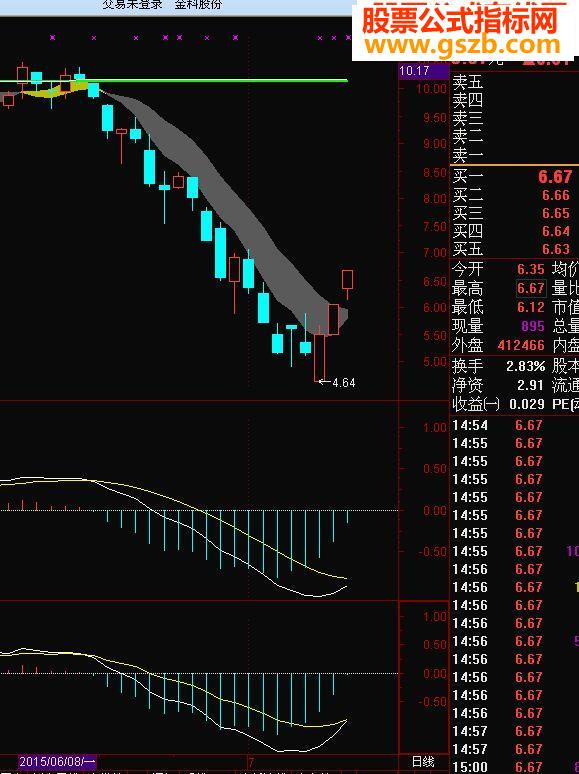
Task: Click the long red candlestick touching 4.64
Action: 320,357
